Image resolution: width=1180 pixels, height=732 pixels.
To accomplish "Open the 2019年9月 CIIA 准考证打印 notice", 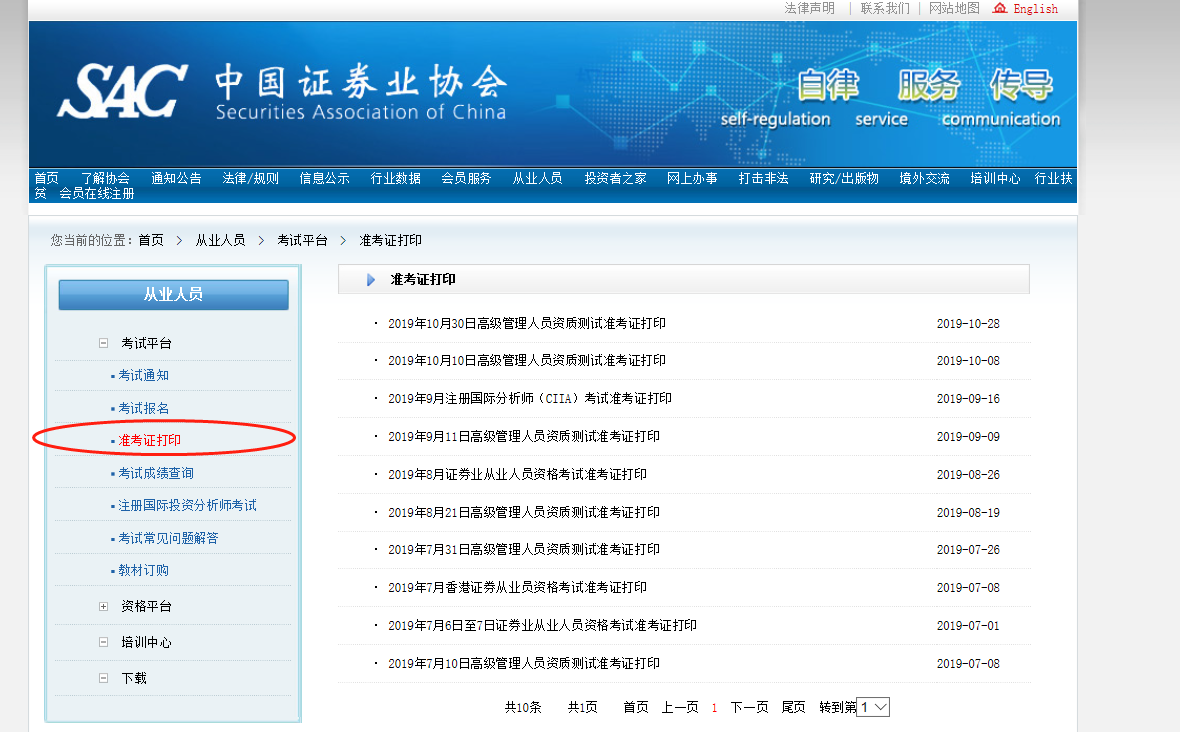I will click(x=529, y=398).
